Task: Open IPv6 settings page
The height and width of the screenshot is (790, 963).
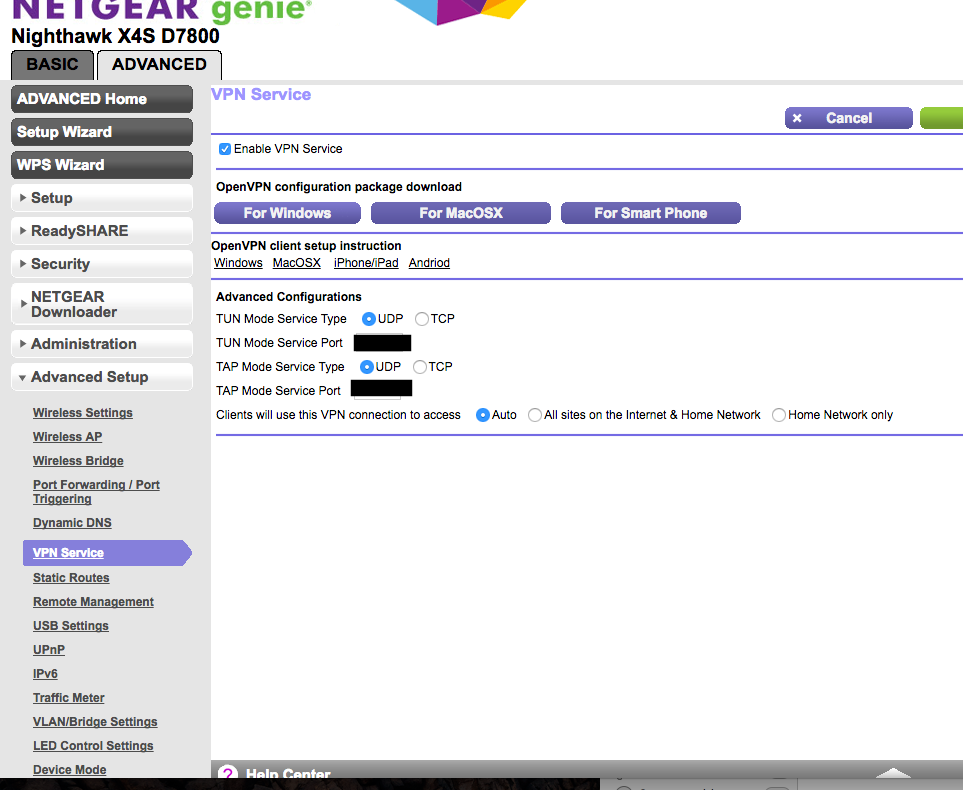Action: [45, 674]
